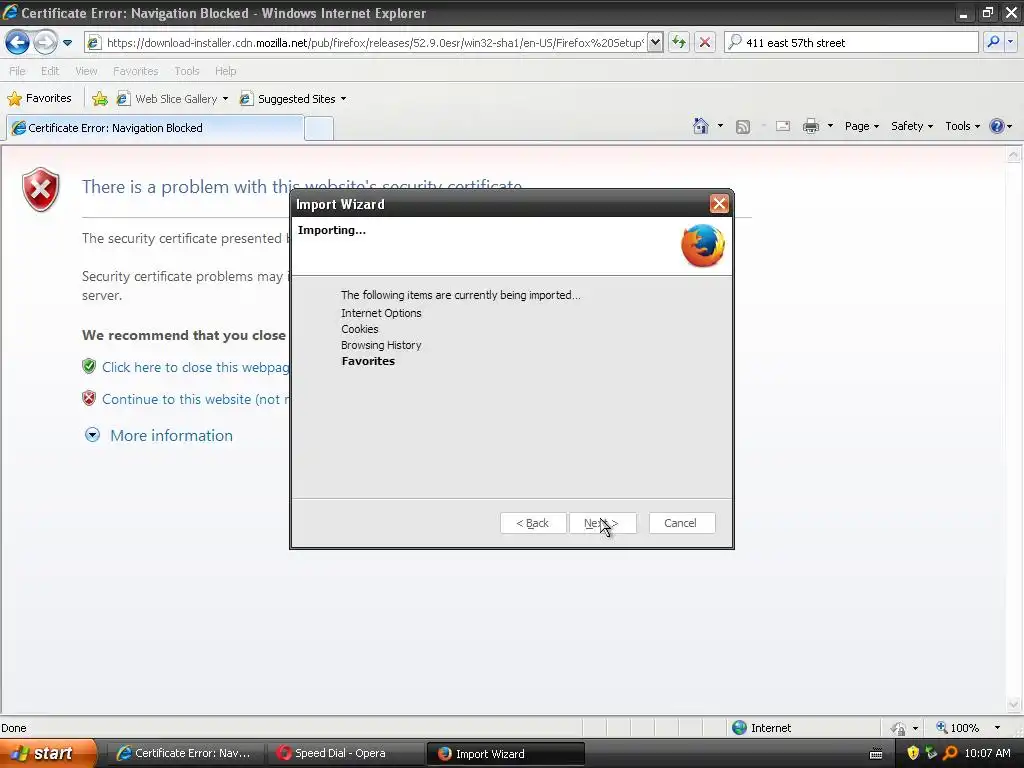The image size is (1024, 768).
Task: Click Cookies in import list
Action: [x=359, y=329]
